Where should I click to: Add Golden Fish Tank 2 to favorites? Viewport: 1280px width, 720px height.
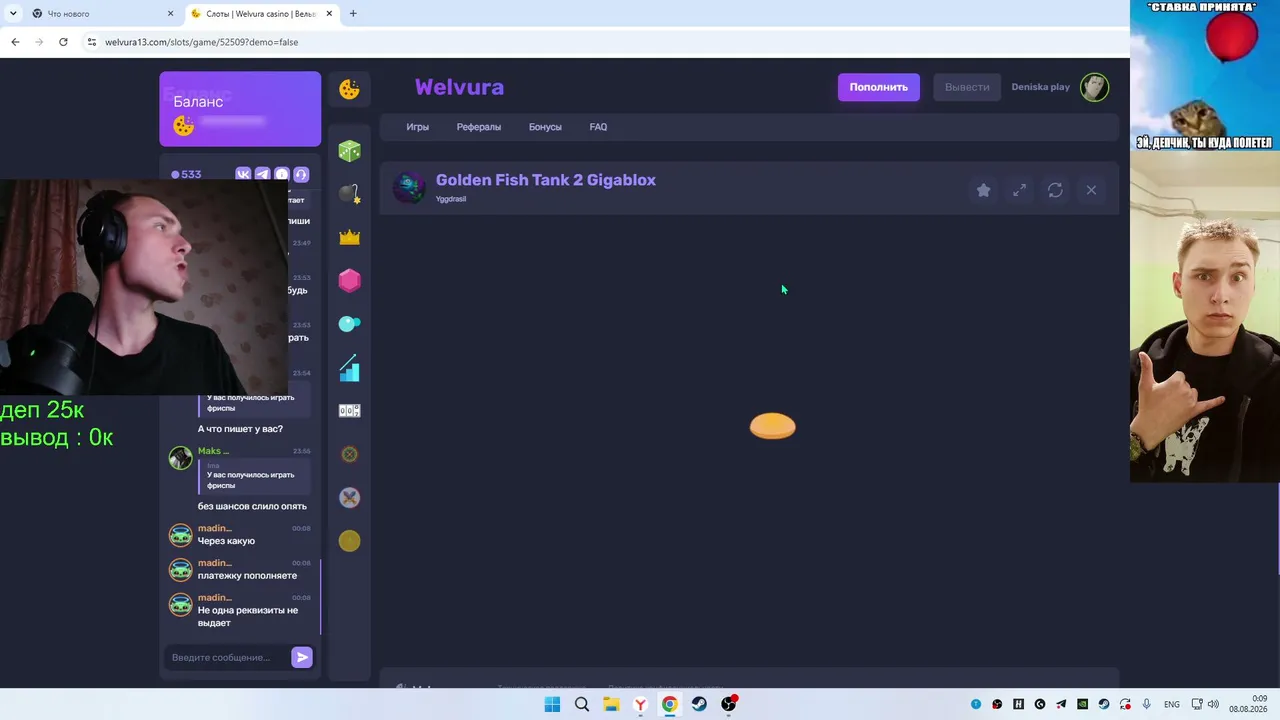tap(983, 190)
